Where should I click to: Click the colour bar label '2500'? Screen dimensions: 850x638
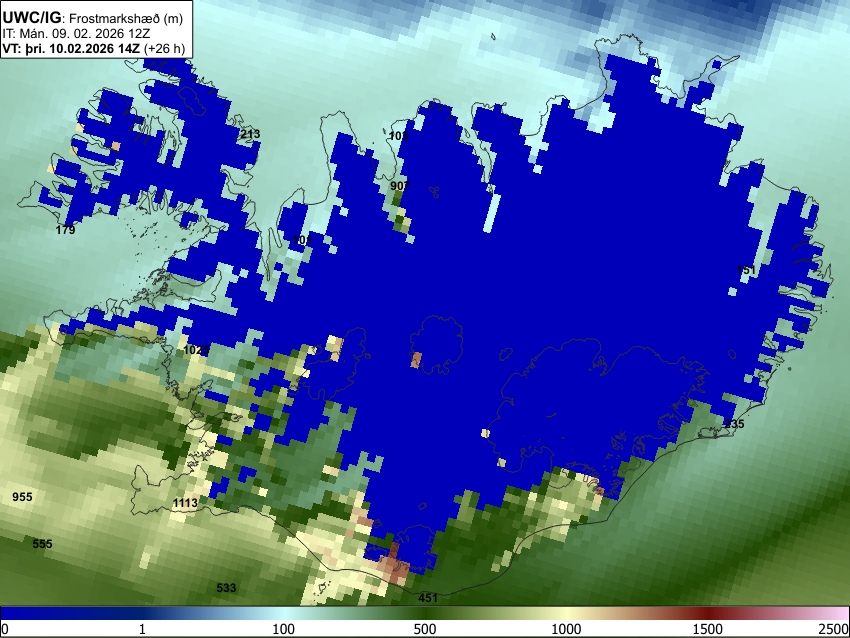pyautogui.click(x=834, y=629)
